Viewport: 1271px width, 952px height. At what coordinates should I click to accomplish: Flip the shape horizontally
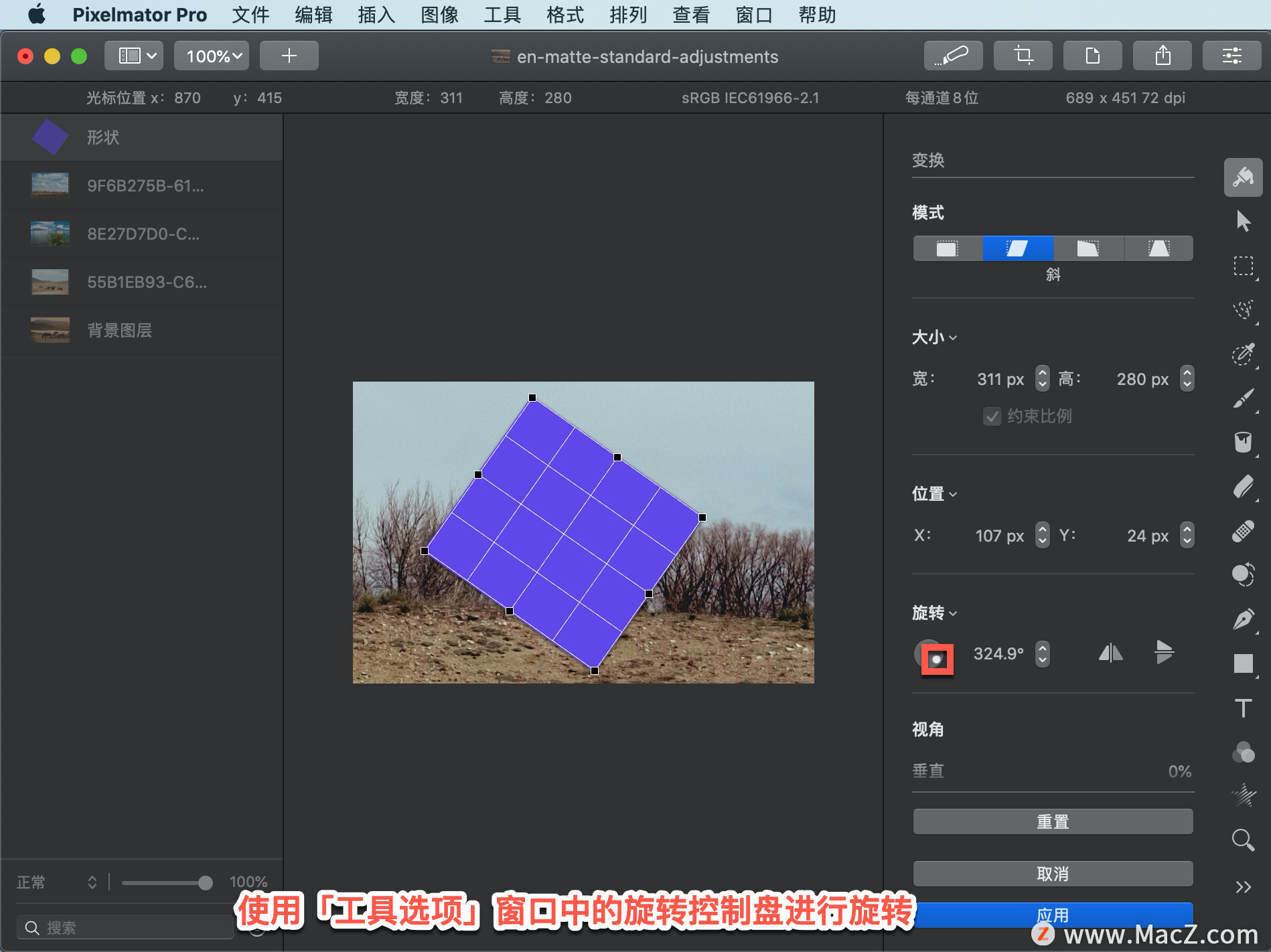(x=1110, y=653)
